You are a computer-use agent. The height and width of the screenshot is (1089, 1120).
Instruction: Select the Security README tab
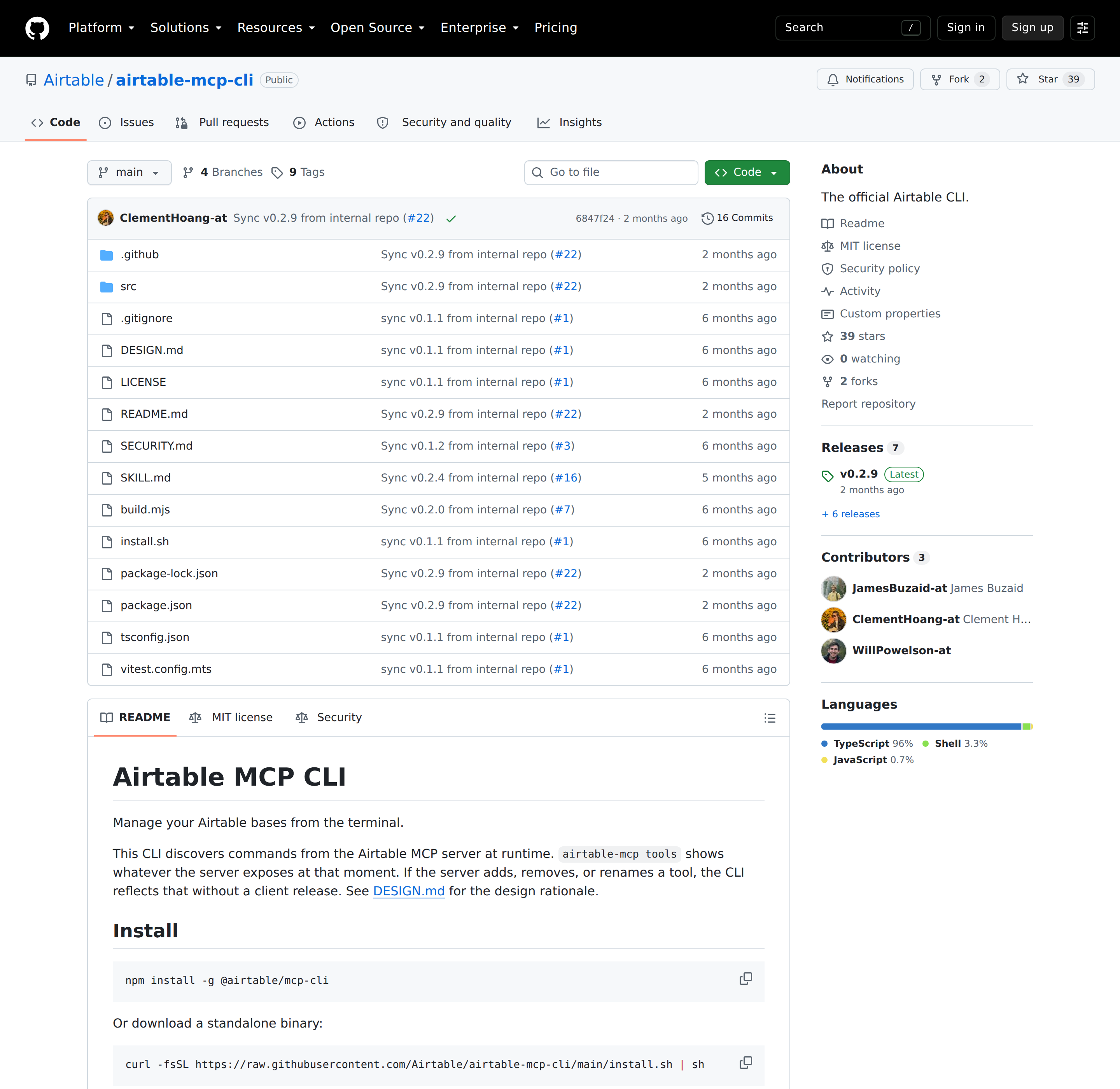pyautogui.click(x=329, y=718)
